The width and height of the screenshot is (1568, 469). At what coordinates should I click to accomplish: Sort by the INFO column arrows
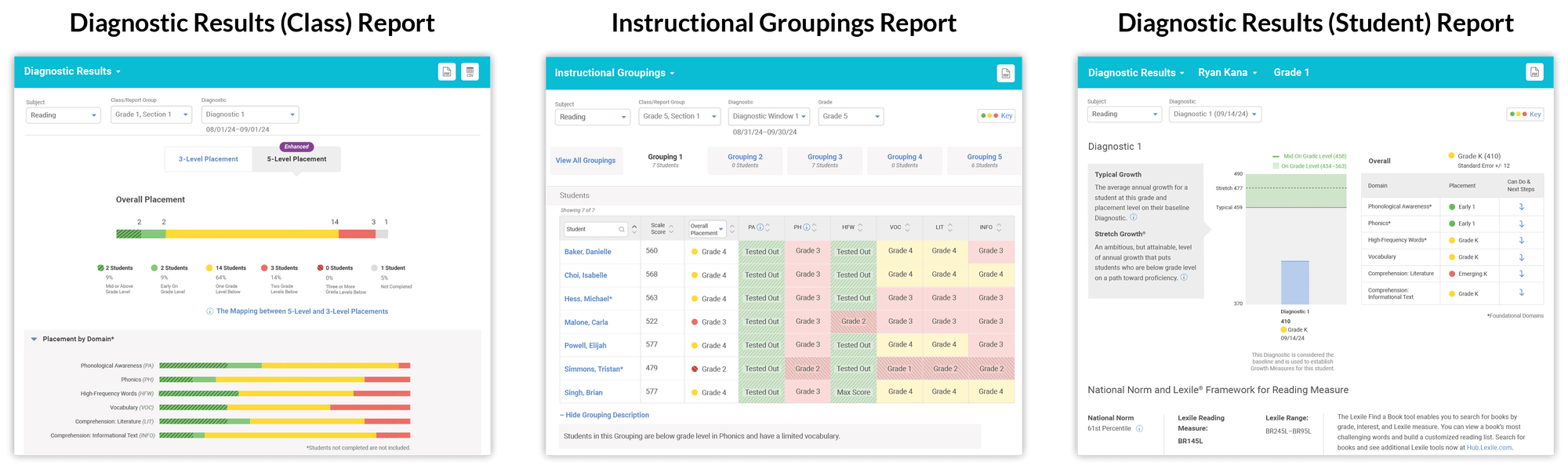[x=999, y=227]
